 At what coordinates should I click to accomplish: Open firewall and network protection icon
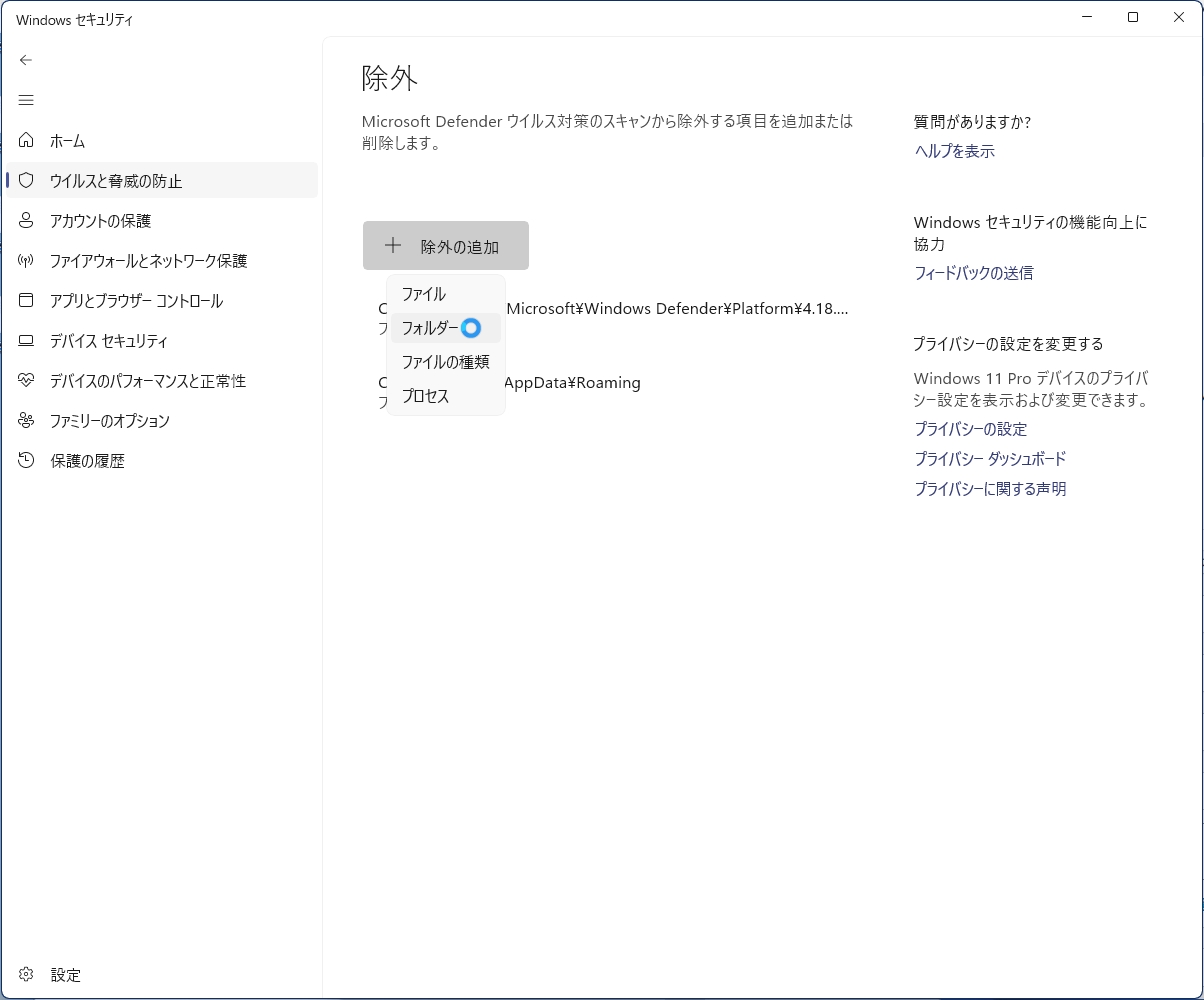[x=27, y=261]
